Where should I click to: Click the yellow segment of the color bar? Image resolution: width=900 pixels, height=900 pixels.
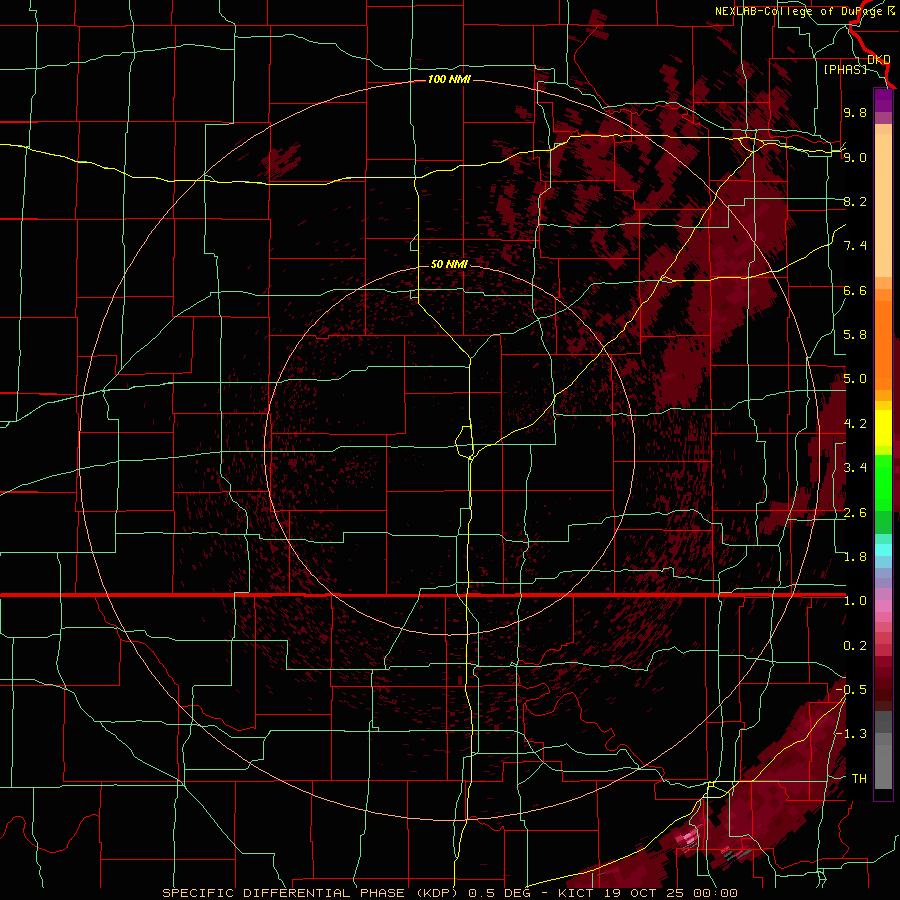(883, 429)
